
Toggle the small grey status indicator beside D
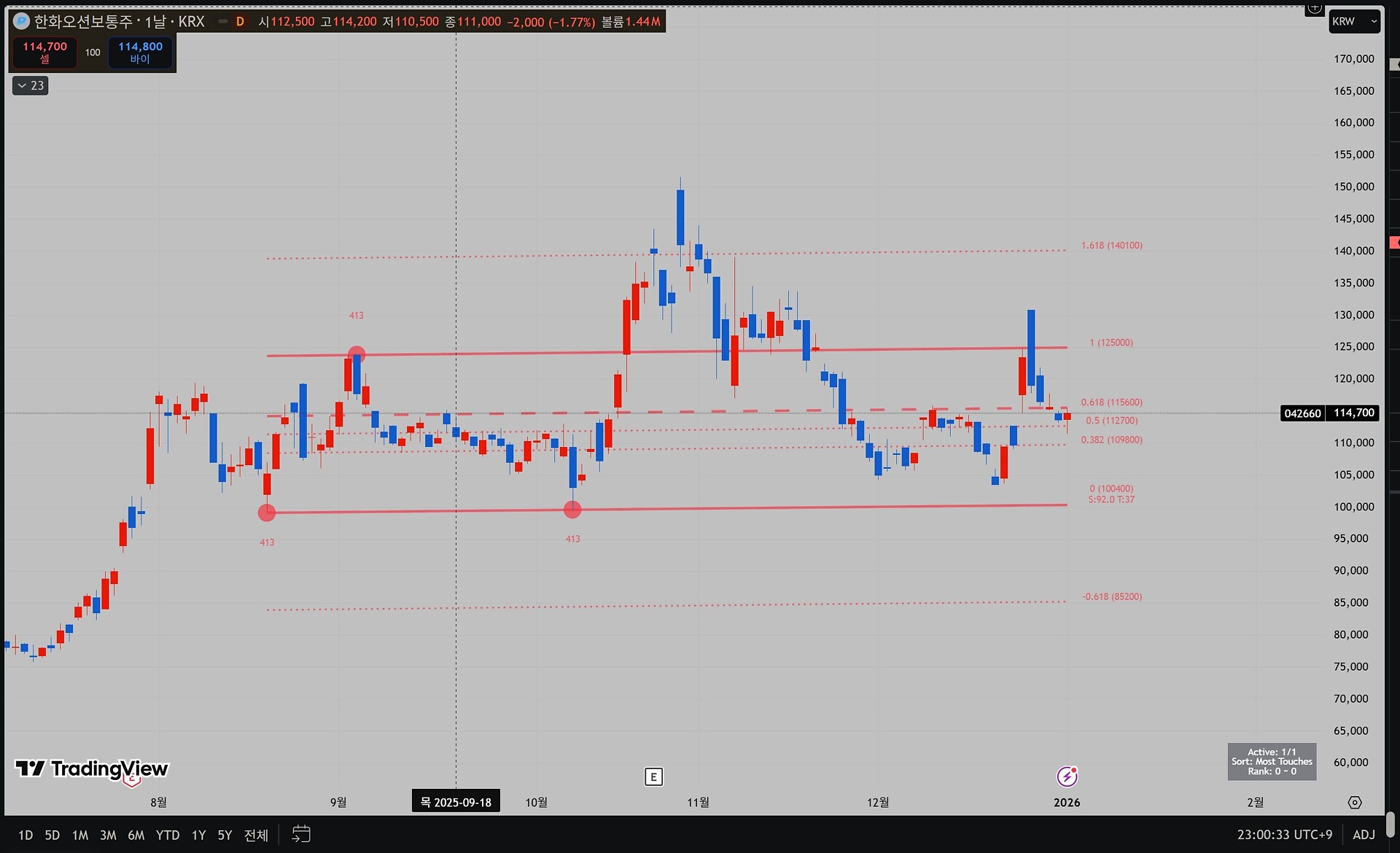(x=222, y=21)
